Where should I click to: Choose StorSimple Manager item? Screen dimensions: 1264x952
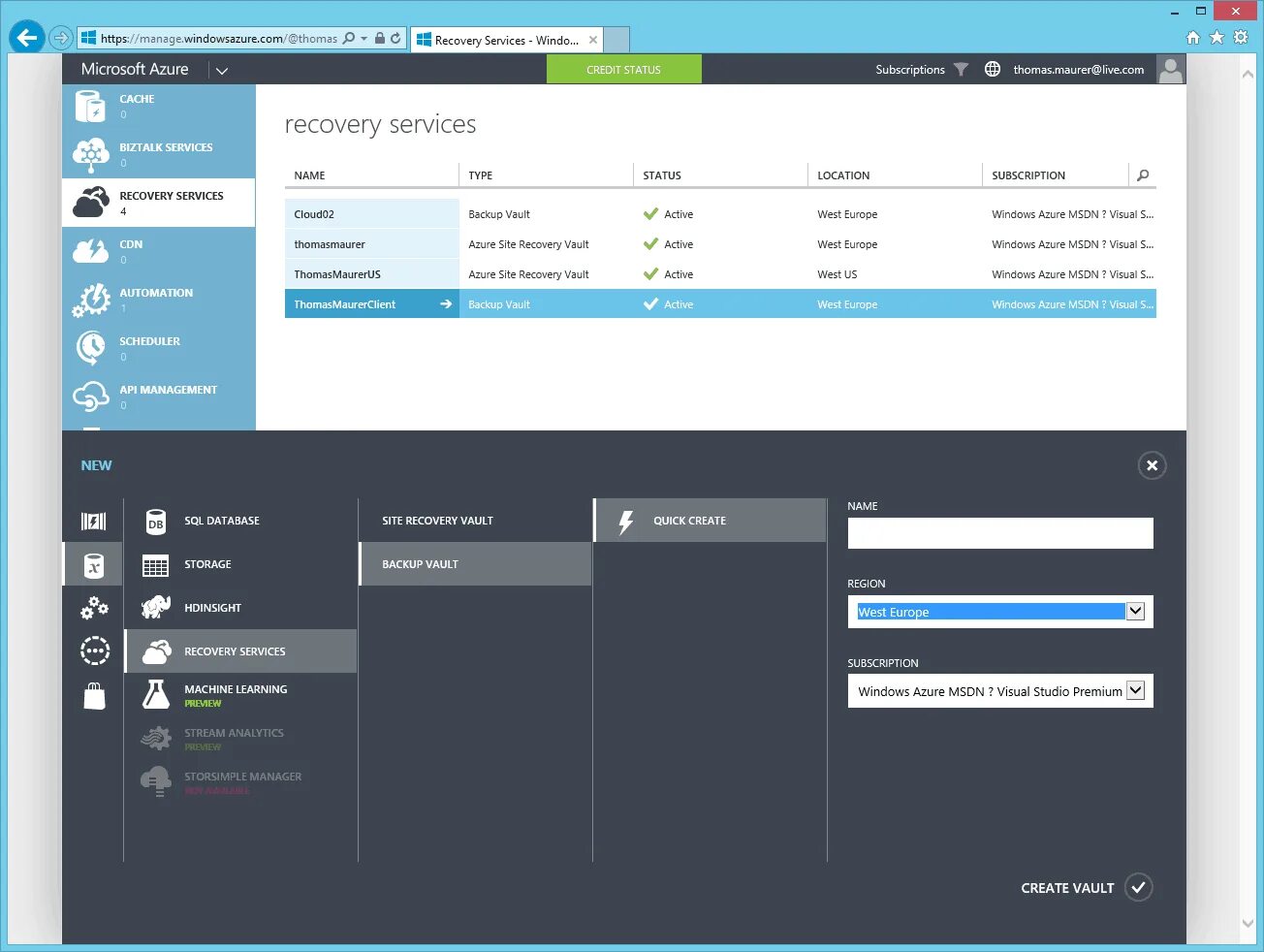click(x=241, y=782)
